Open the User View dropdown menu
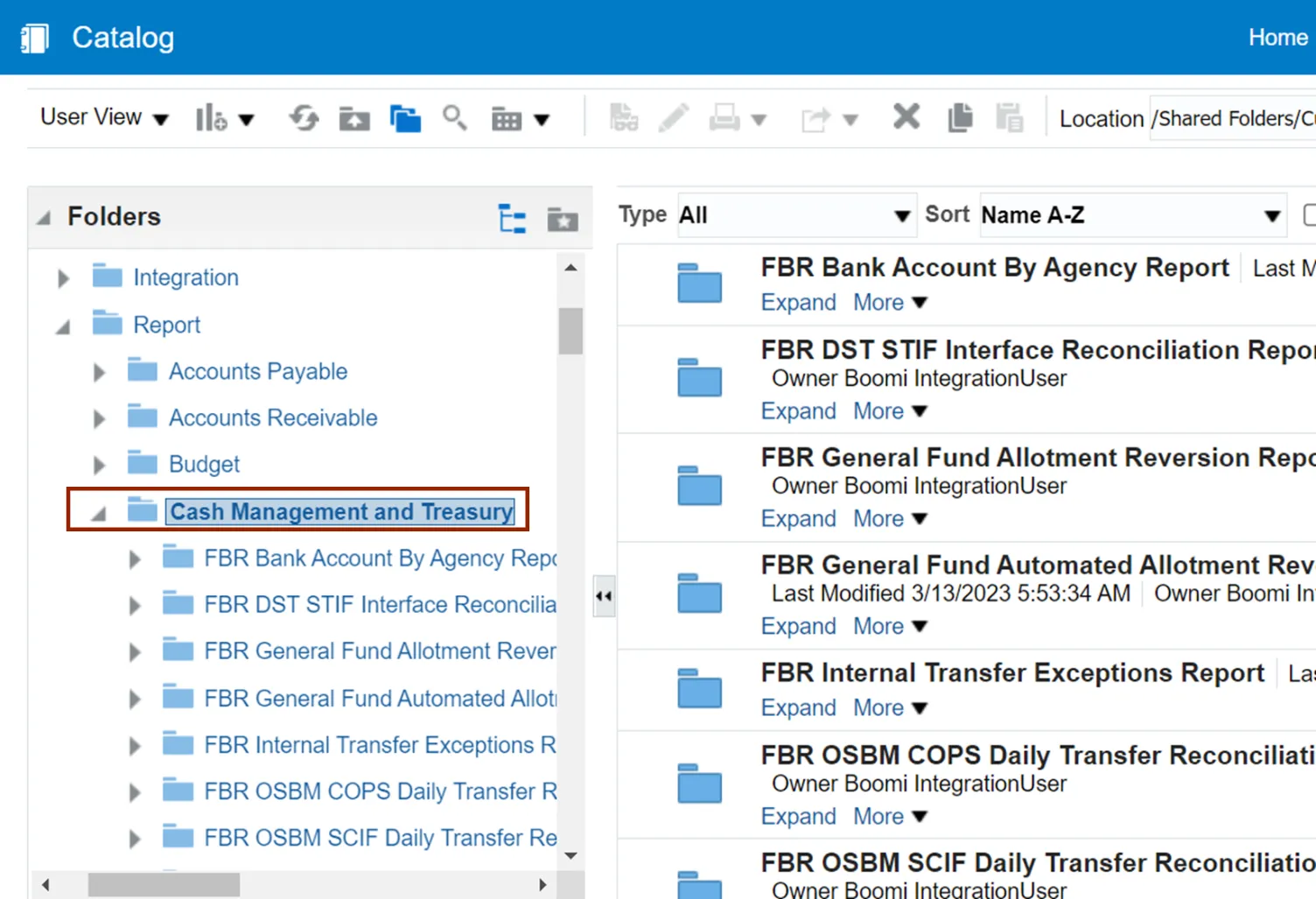Image resolution: width=1316 pixels, height=899 pixels. [104, 117]
